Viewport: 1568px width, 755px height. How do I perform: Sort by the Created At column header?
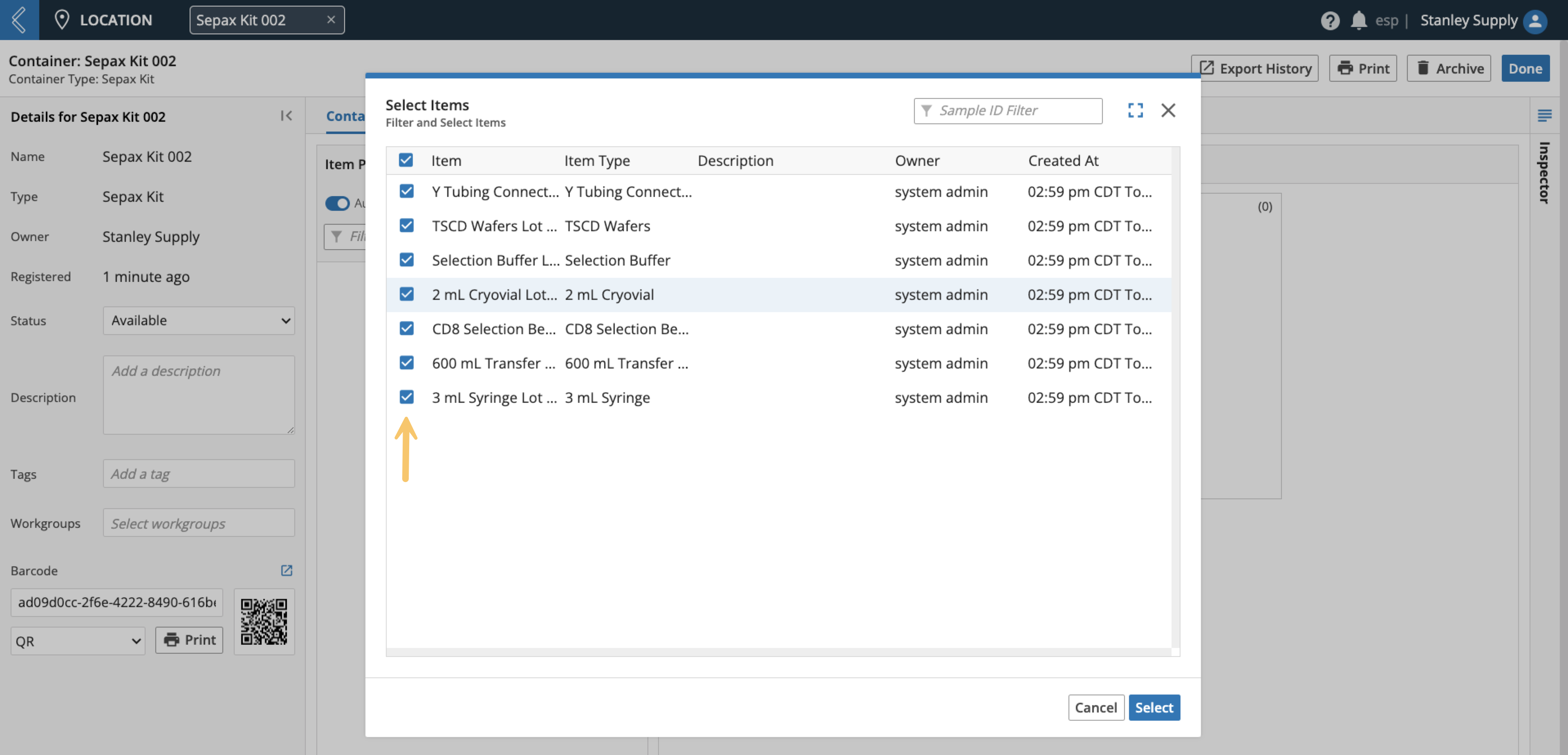(x=1063, y=161)
